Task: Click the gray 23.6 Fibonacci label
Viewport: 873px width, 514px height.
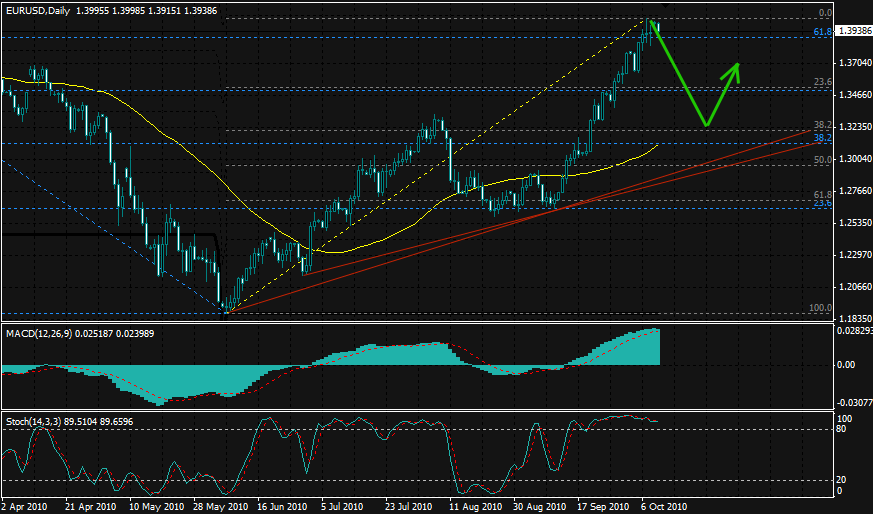Action: (822, 82)
